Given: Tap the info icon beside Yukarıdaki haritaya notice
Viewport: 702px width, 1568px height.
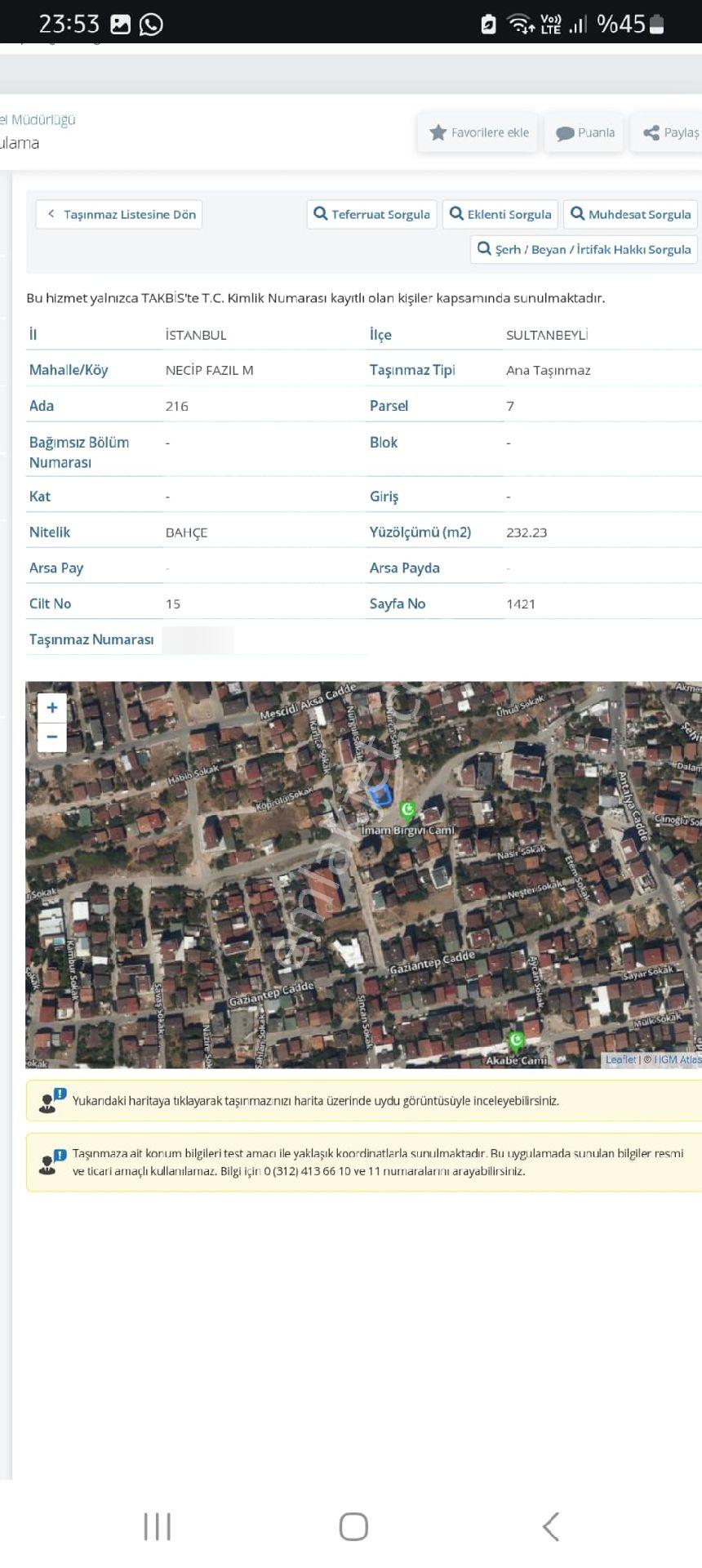Looking at the screenshot, I should 52,1101.
